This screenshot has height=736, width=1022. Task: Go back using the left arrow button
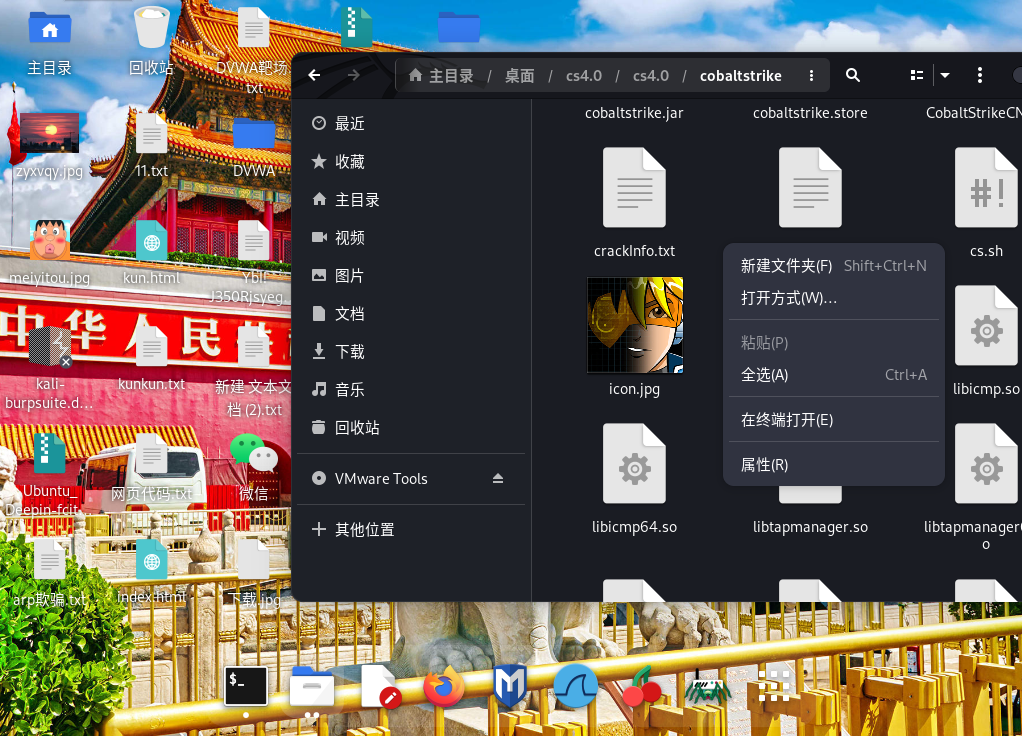pos(314,76)
